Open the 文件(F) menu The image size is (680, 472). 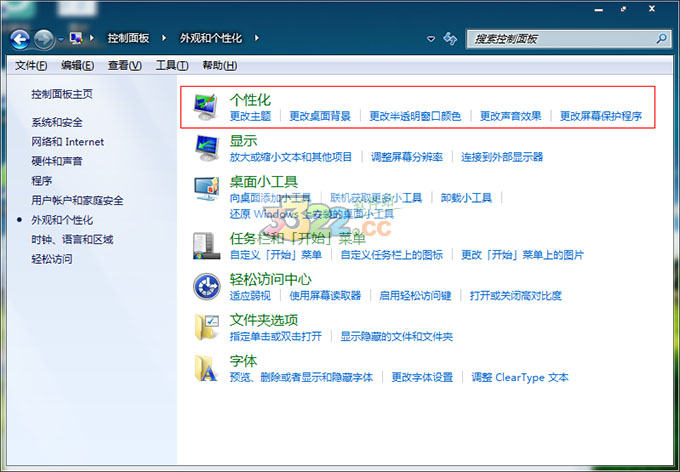(x=31, y=66)
